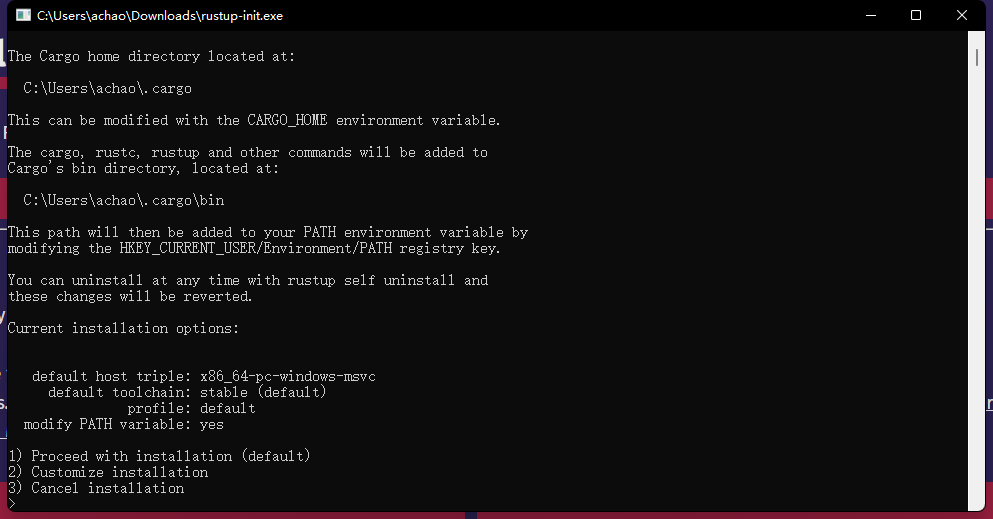
Task: Click the "3) Cancel installation" option line
Action: (96, 488)
